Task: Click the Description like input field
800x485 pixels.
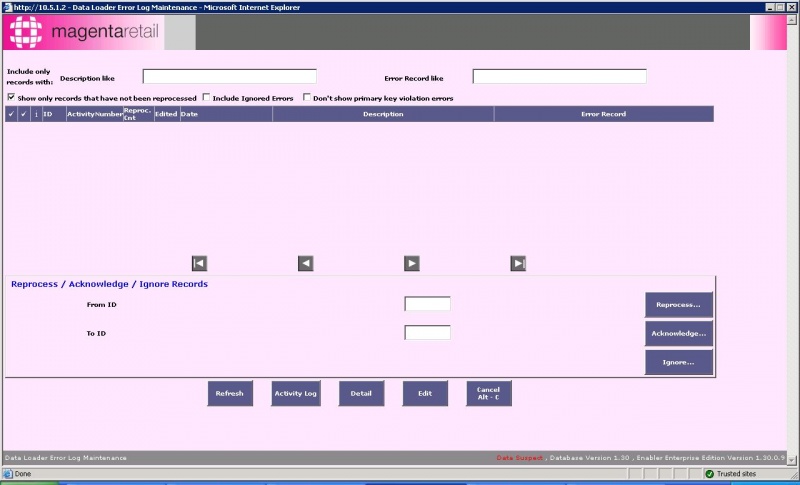Action: (x=230, y=76)
